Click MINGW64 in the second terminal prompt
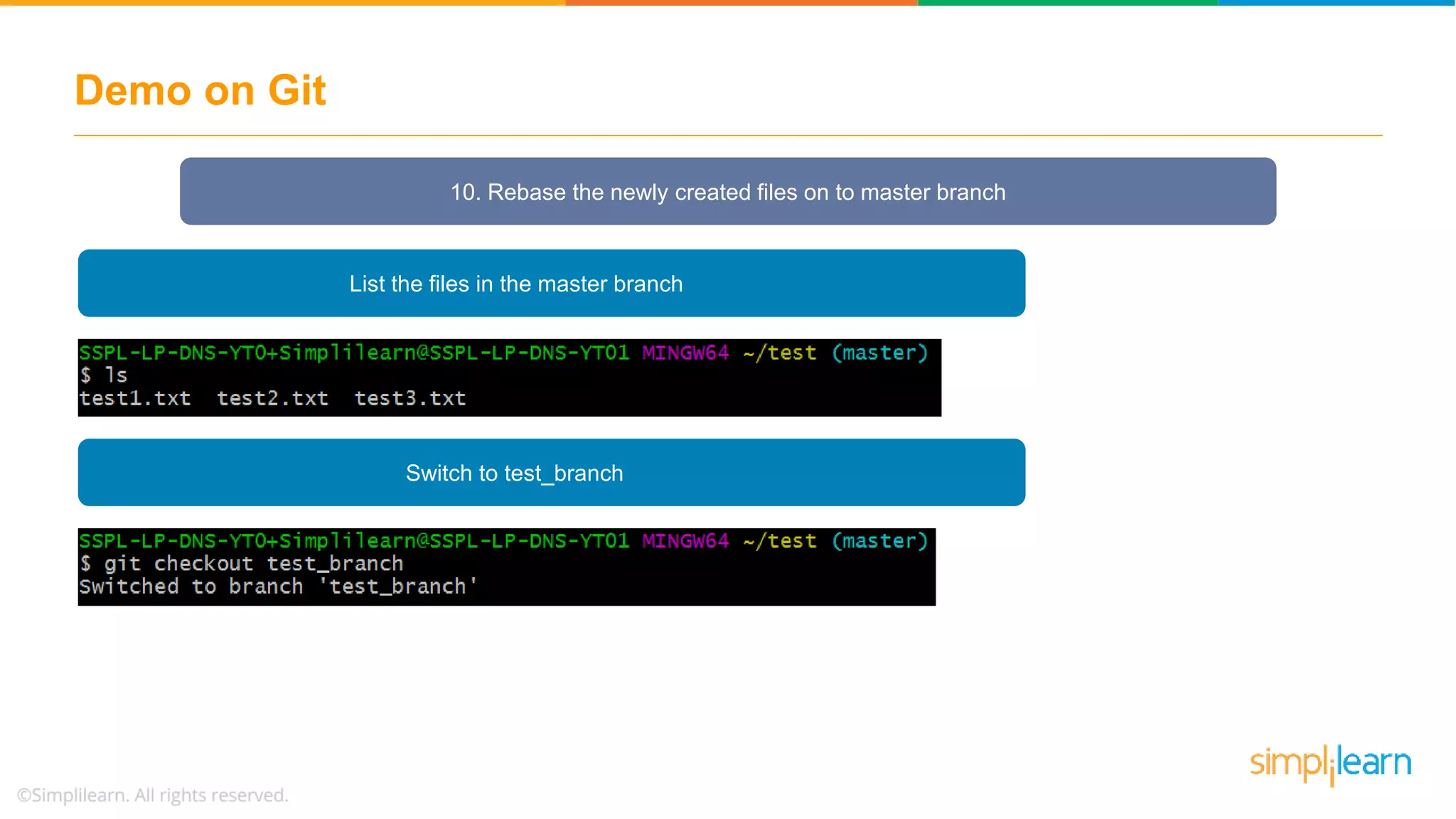1456x819 pixels. point(685,541)
